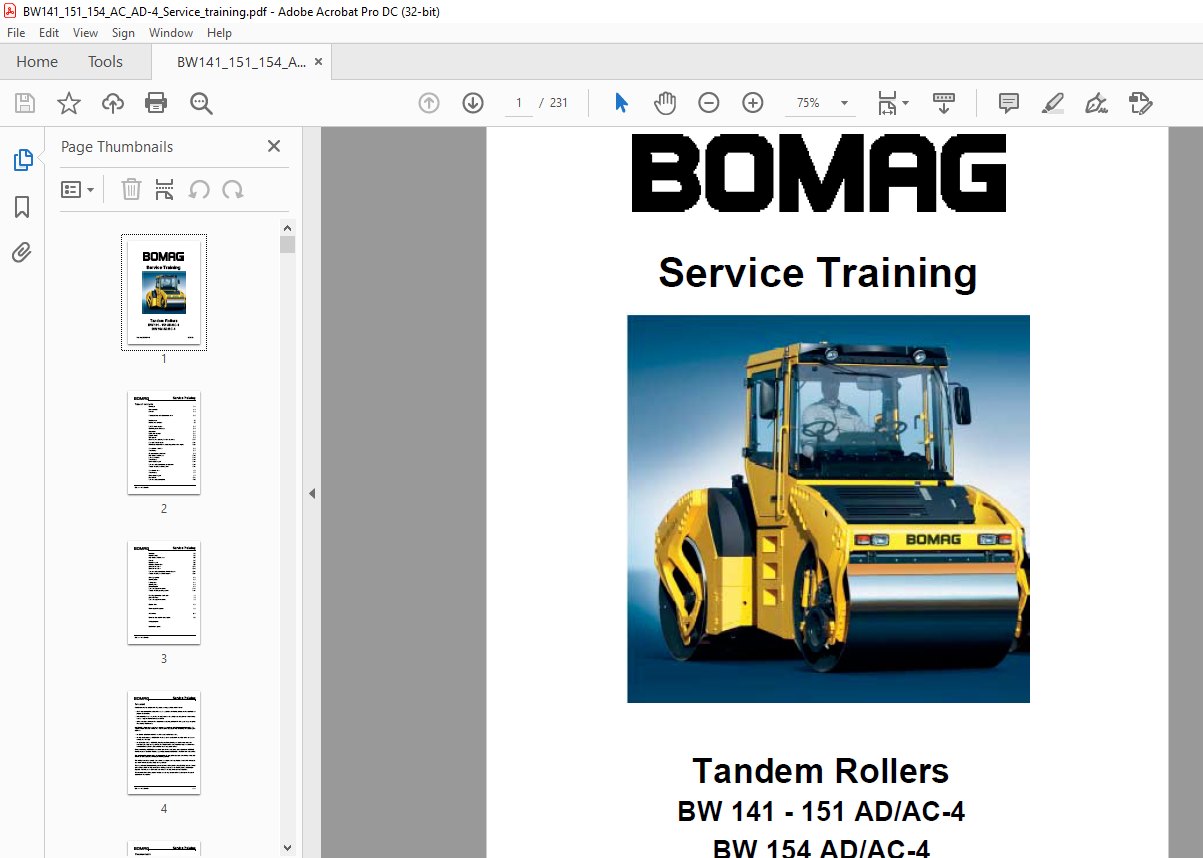Close the Page Thumbnails panel

[x=274, y=146]
